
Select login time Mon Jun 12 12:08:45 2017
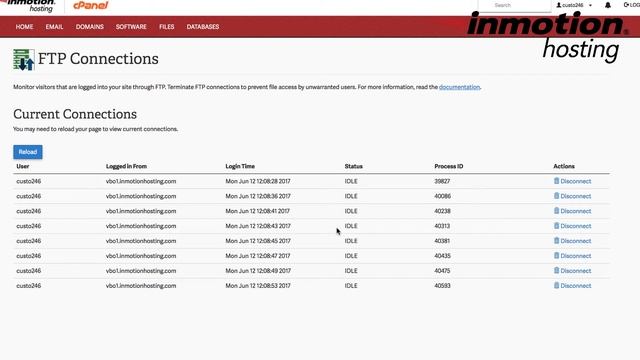pyautogui.click(x=258, y=241)
